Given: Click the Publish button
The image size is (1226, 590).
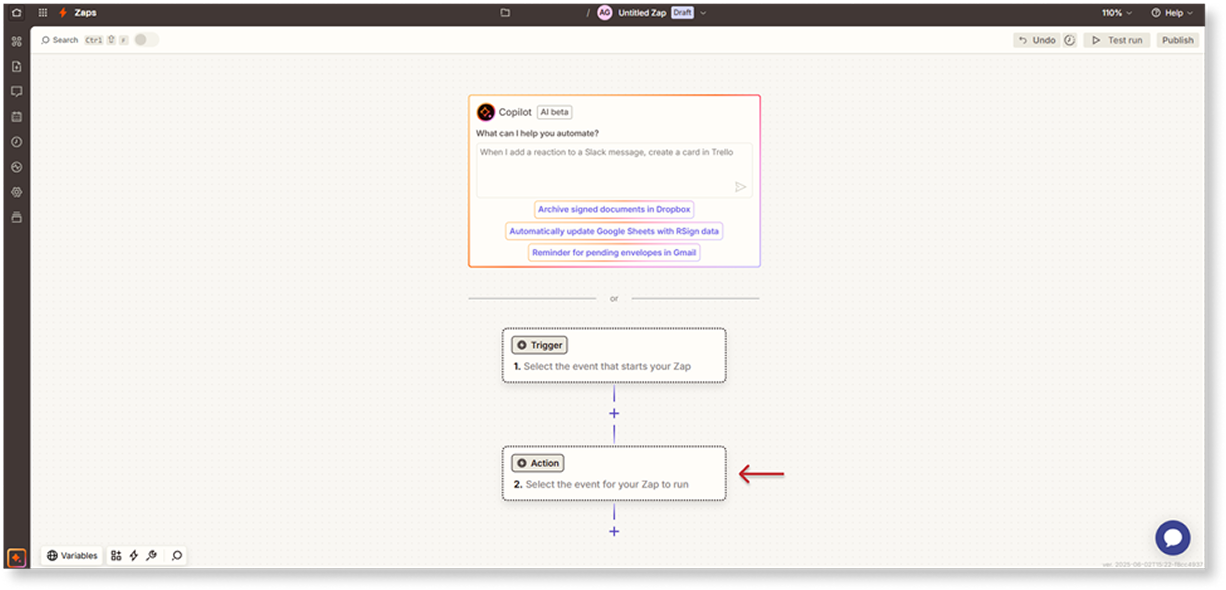Looking at the screenshot, I should coord(1177,40).
